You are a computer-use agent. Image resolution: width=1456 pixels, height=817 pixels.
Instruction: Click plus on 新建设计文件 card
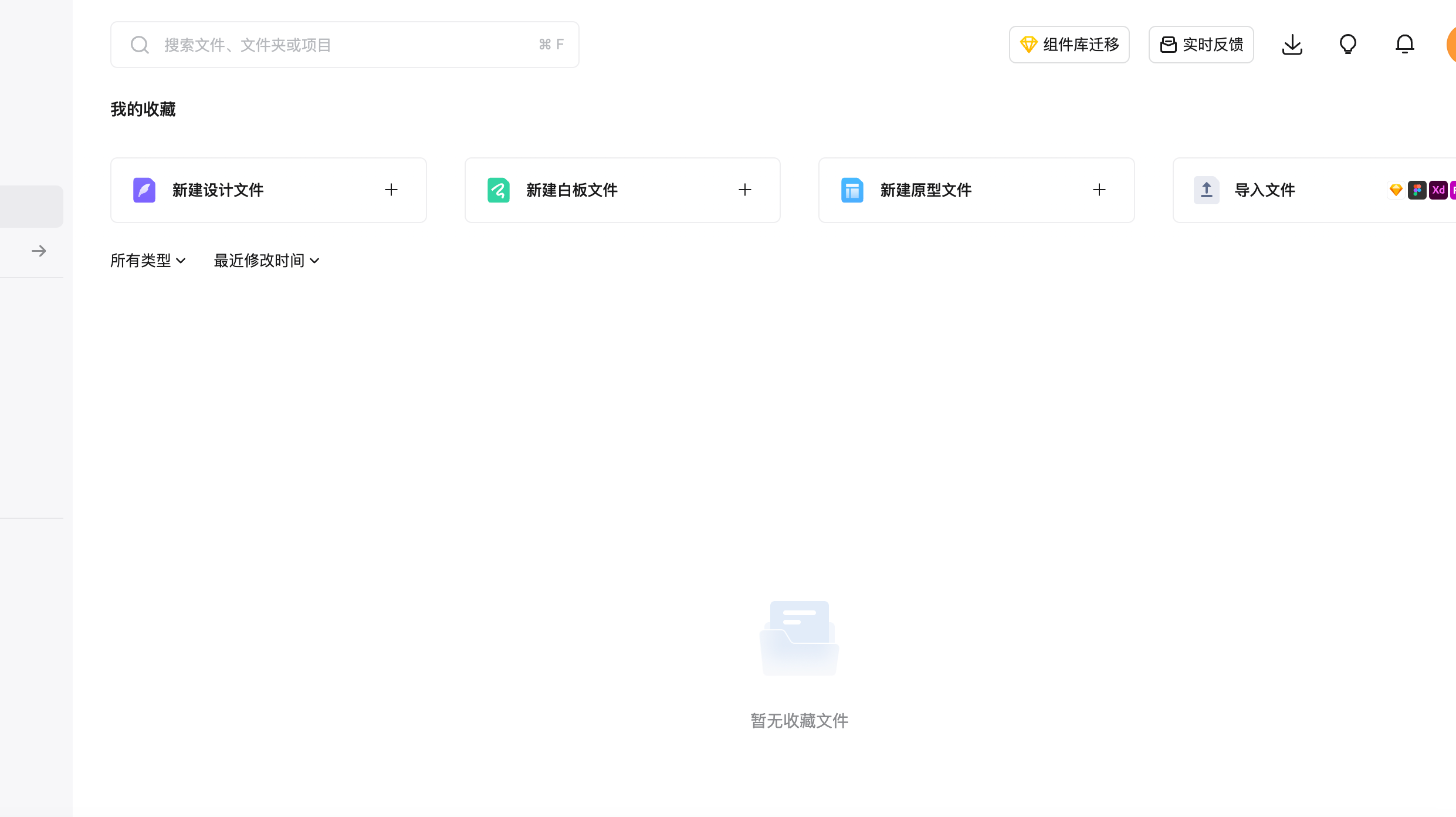click(x=391, y=190)
